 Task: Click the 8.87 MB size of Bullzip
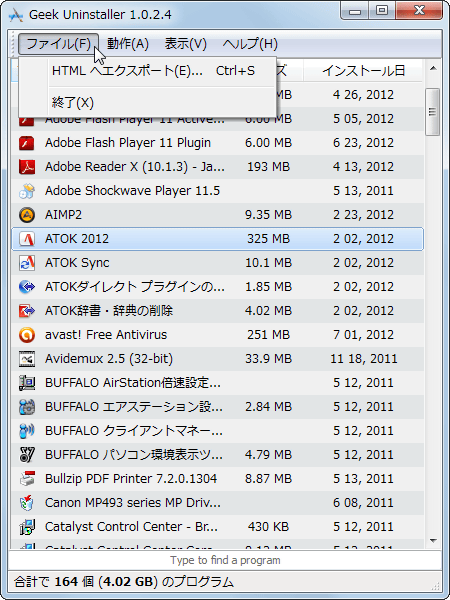[269, 479]
